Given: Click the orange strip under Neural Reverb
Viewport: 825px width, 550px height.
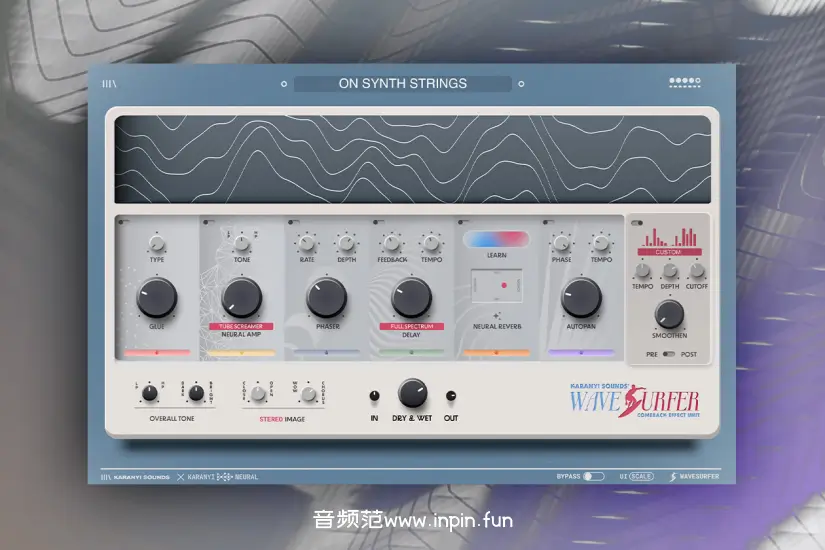Looking at the screenshot, I should point(496,353).
